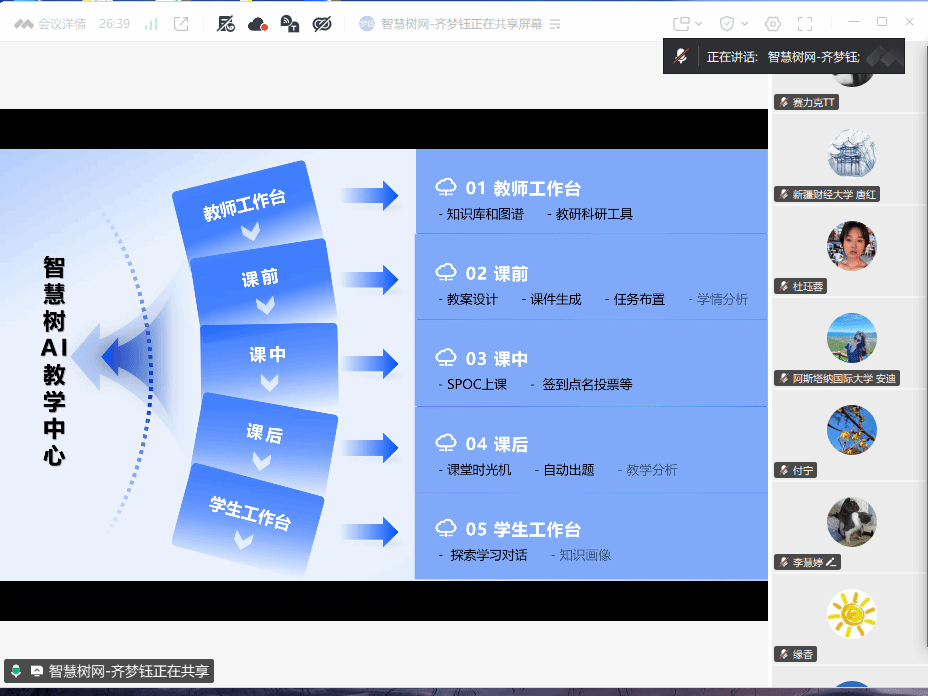928x696 pixels.
Task: Click the annotation-disabled icon in toolbar
Action: pyautogui.click(x=225, y=24)
